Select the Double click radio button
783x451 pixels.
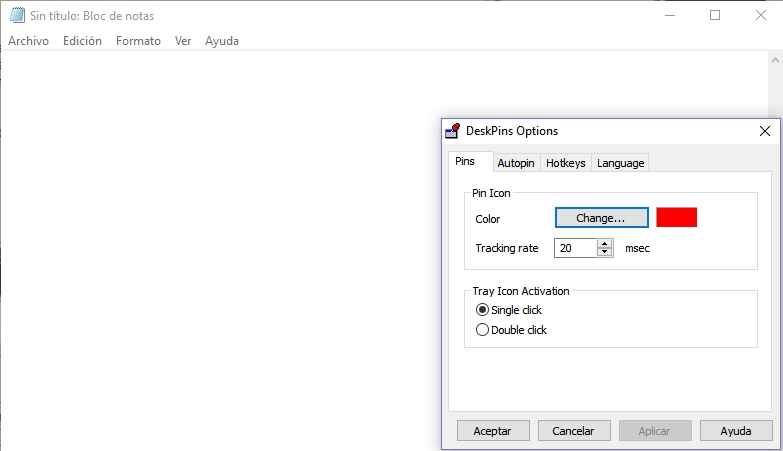(x=482, y=330)
